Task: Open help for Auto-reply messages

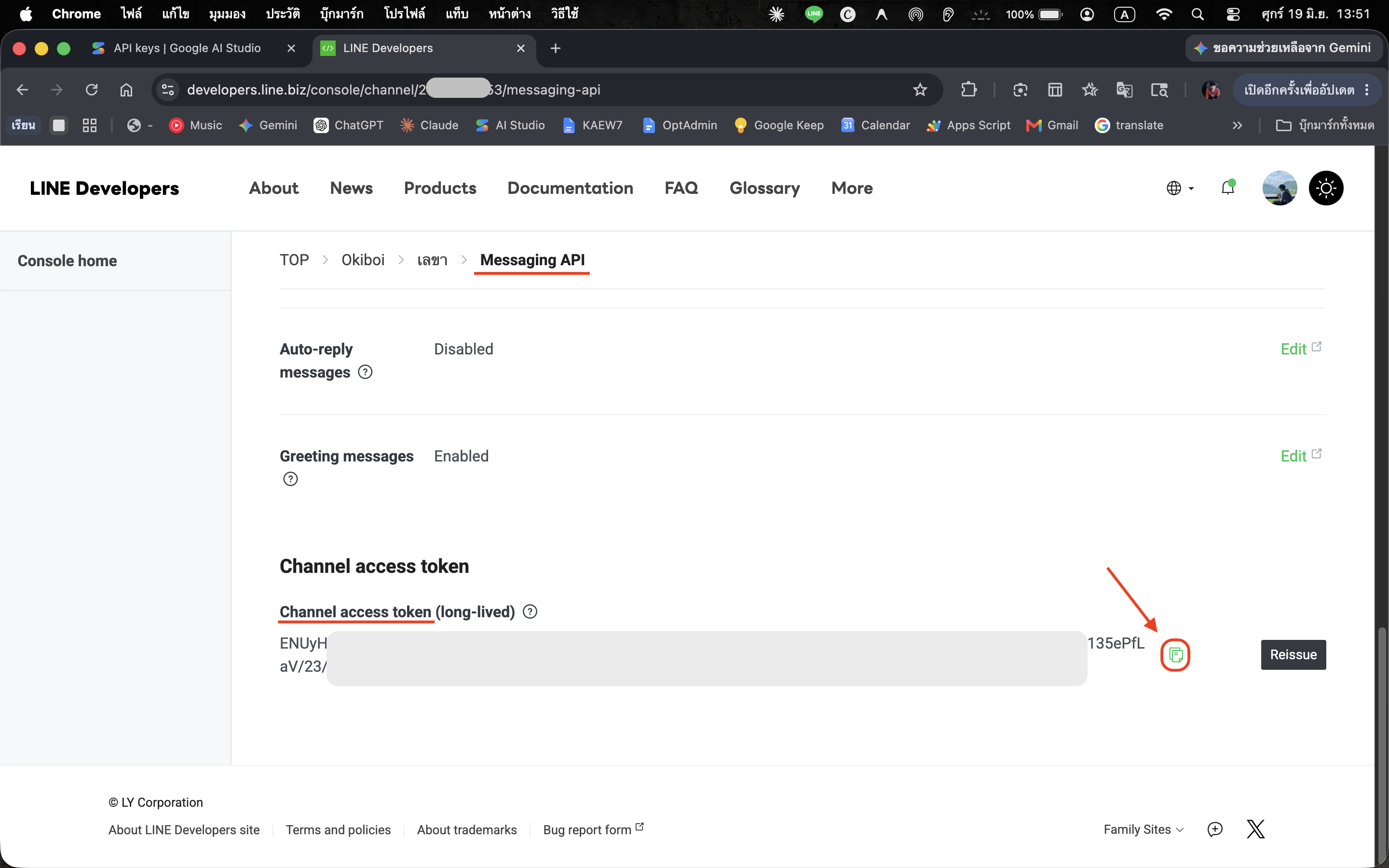Action: point(365,372)
